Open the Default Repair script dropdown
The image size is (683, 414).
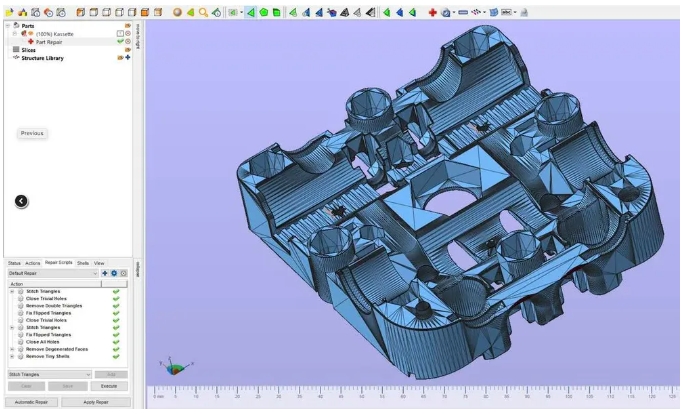pyautogui.click(x=53, y=273)
